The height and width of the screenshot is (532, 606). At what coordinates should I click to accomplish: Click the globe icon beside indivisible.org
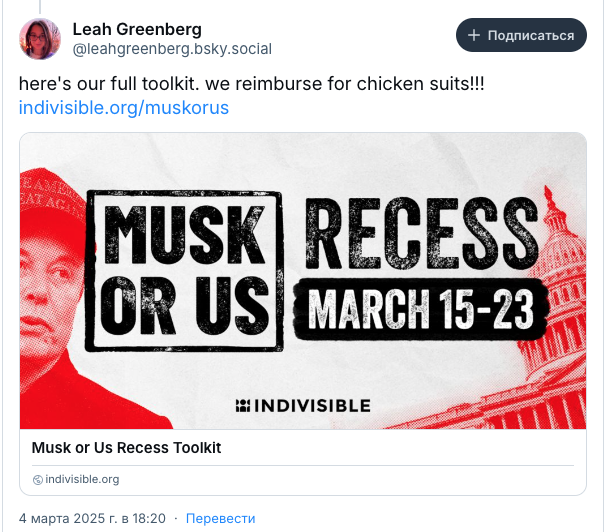click(x=37, y=480)
